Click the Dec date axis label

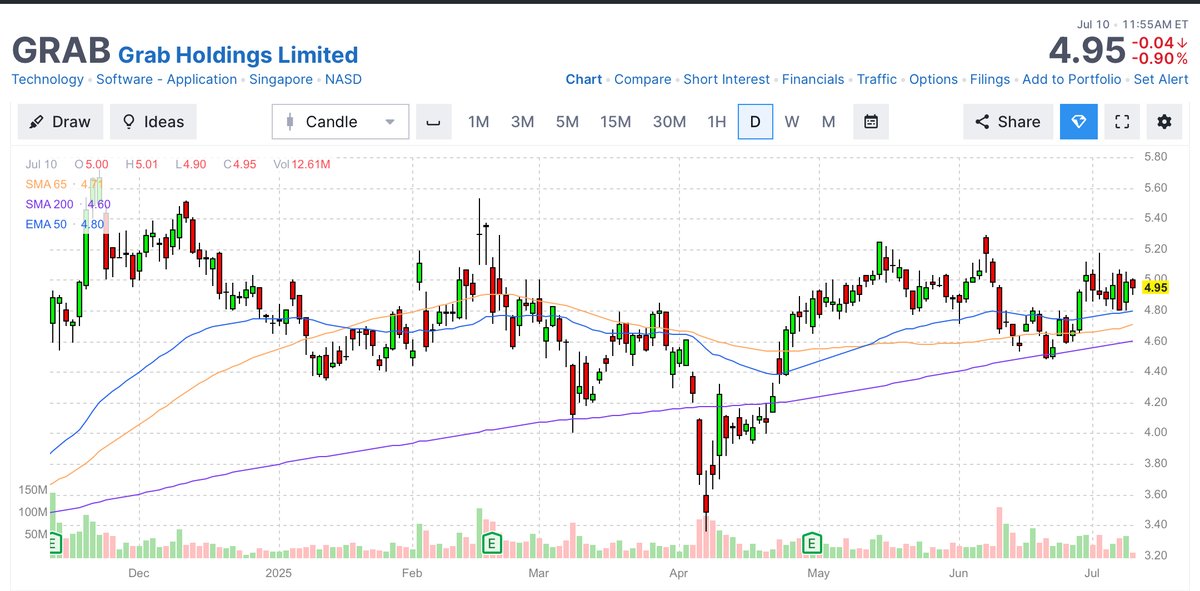pos(139,573)
